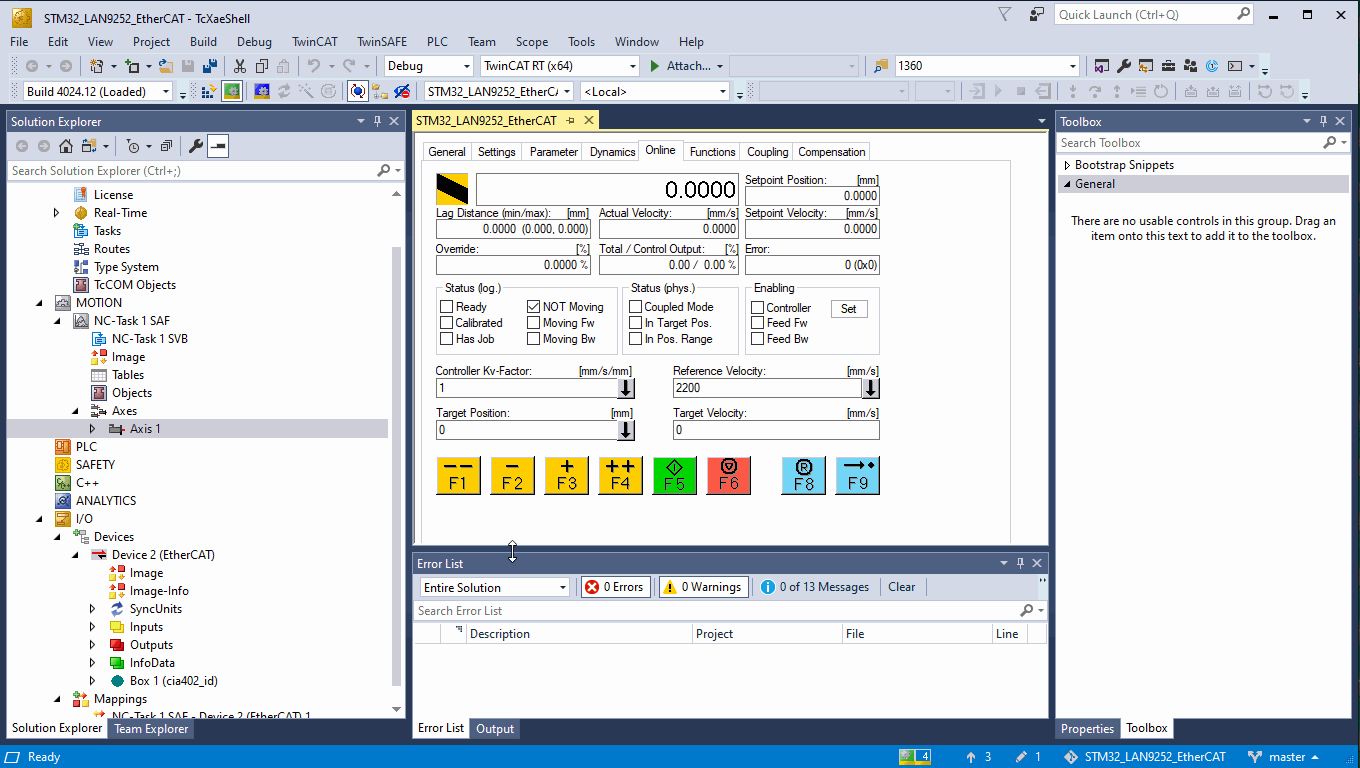This screenshot has height=768, width=1360.
Task: Click the Home icon in Solution Explorer
Action: (66, 146)
